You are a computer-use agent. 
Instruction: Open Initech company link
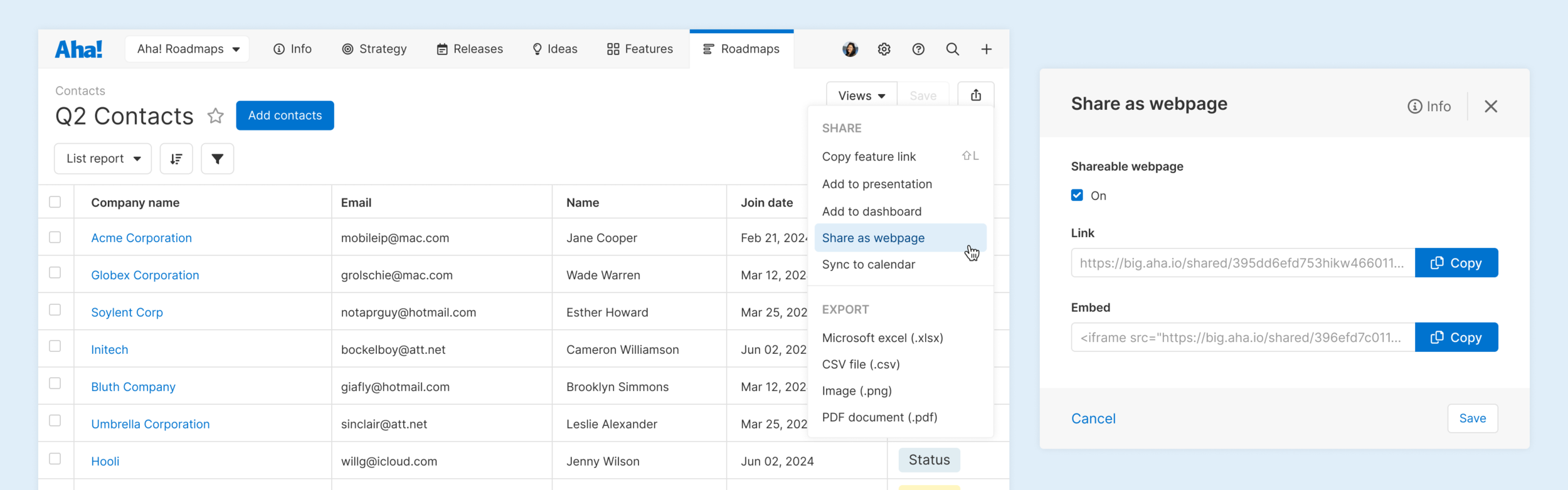pyautogui.click(x=109, y=349)
